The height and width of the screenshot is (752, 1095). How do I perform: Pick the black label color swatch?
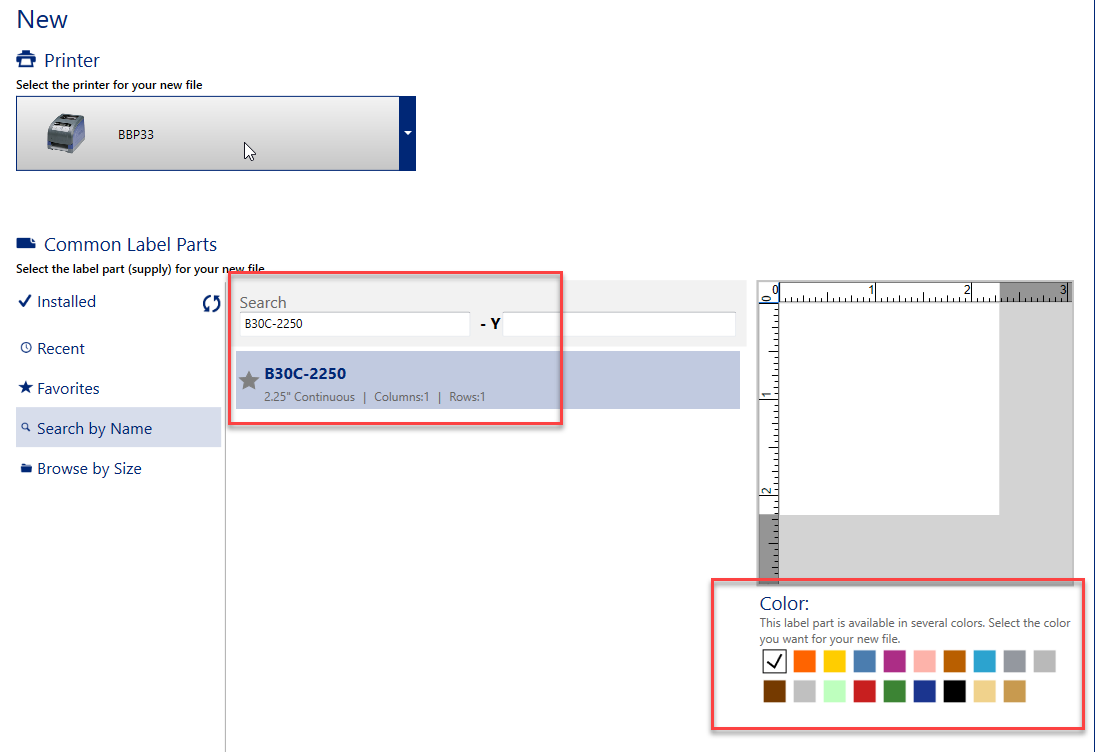coord(955,691)
